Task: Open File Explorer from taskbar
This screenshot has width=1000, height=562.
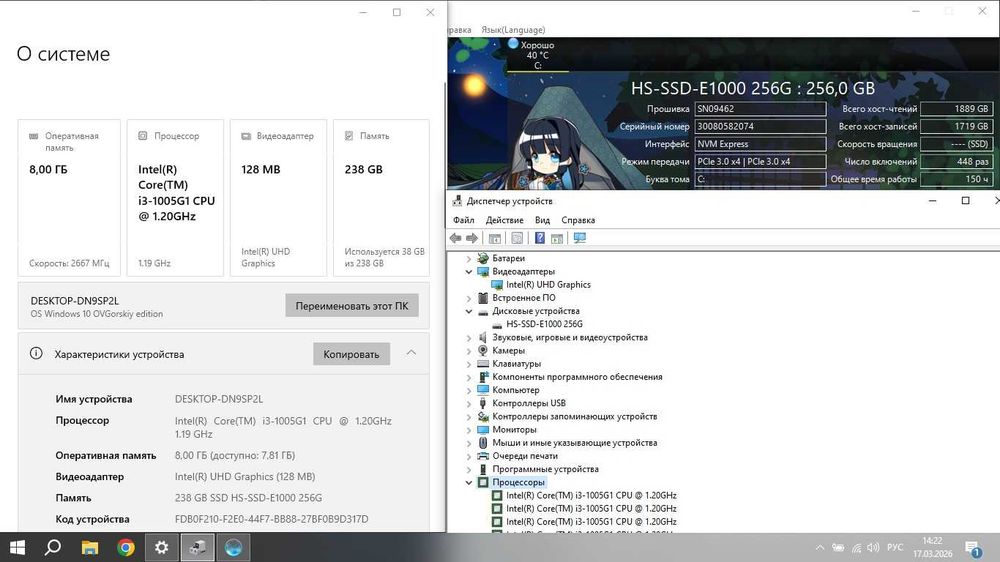Action: [89, 547]
